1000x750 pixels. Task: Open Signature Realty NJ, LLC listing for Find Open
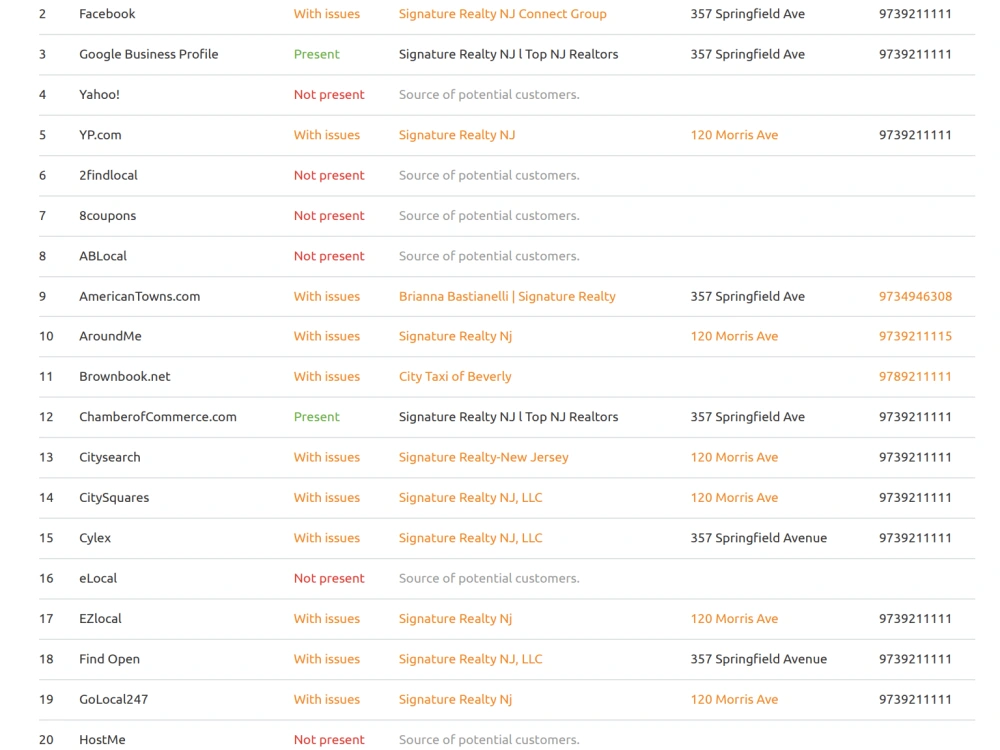point(471,659)
